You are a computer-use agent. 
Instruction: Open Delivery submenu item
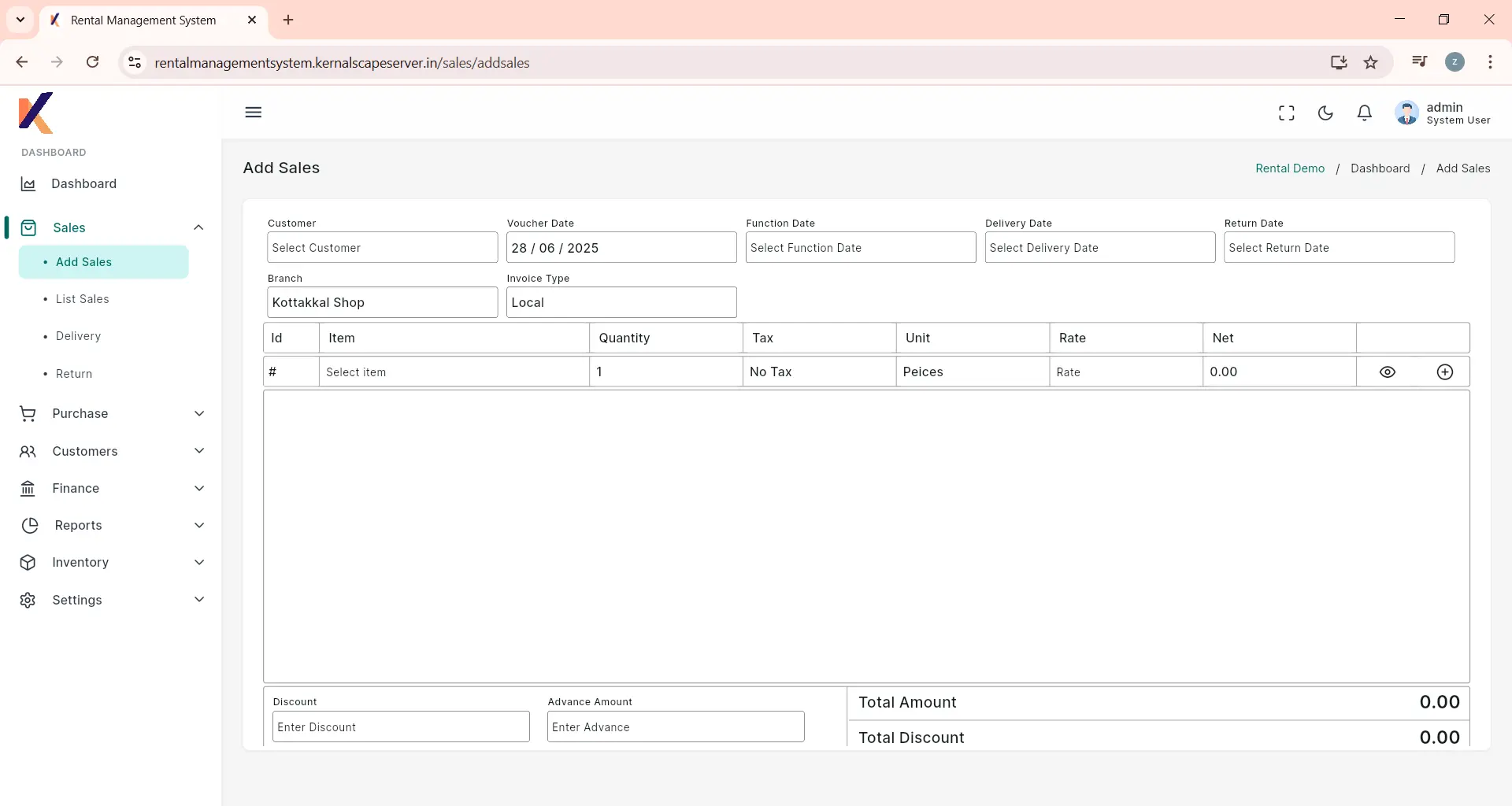tap(79, 337)
